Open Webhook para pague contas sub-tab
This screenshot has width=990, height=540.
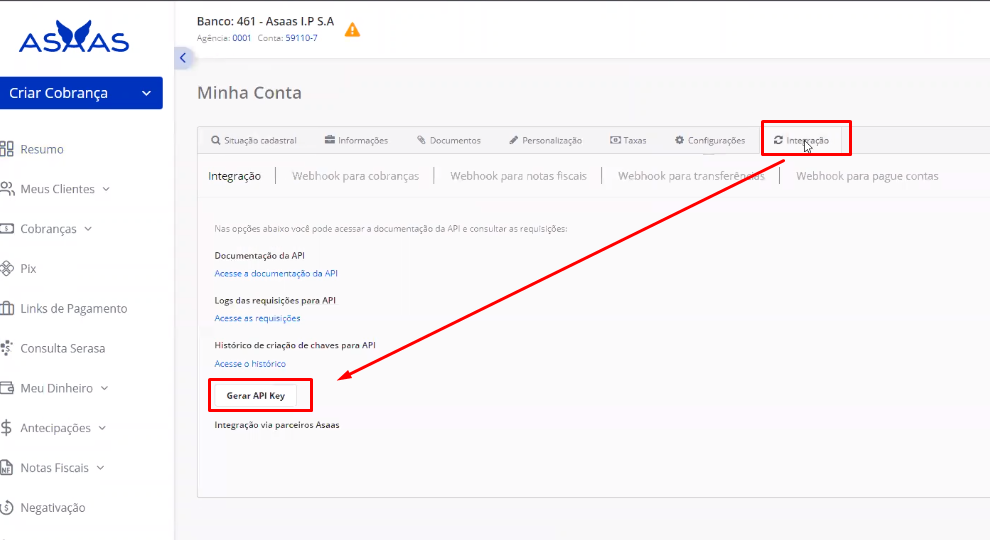[867, 176]
